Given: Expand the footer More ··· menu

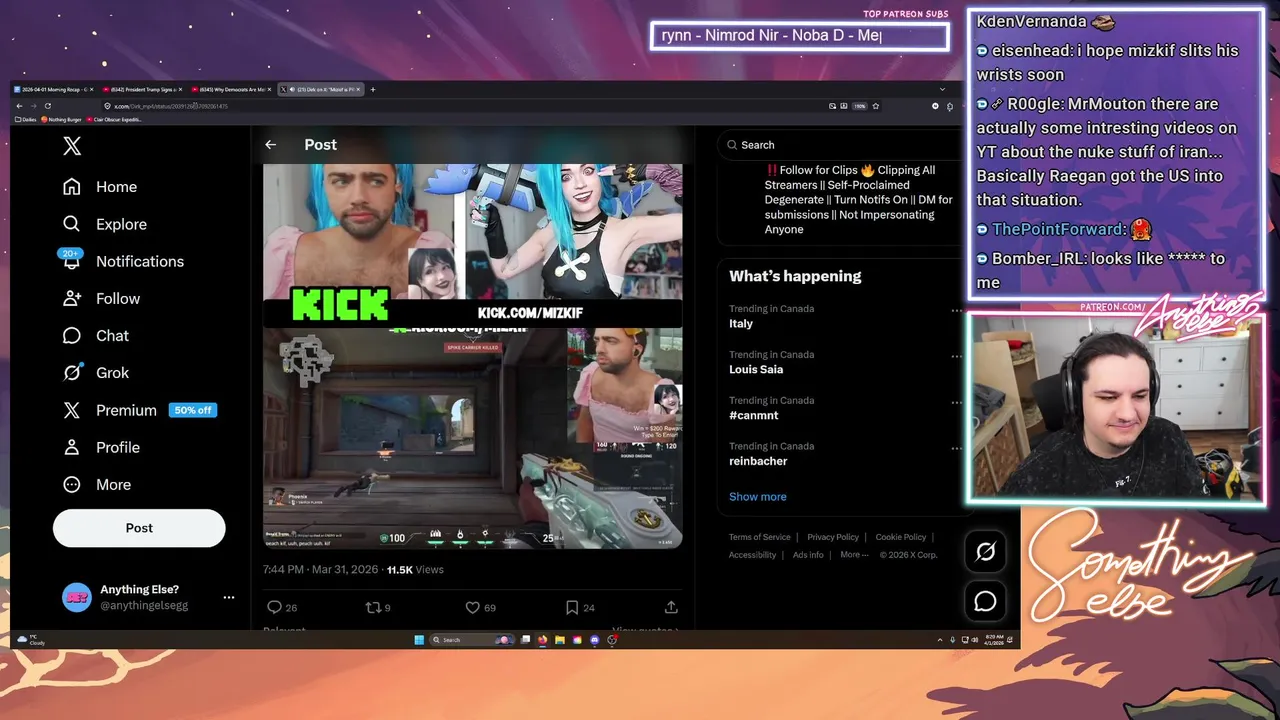Looking at the screenshot, I should [854, 555].
